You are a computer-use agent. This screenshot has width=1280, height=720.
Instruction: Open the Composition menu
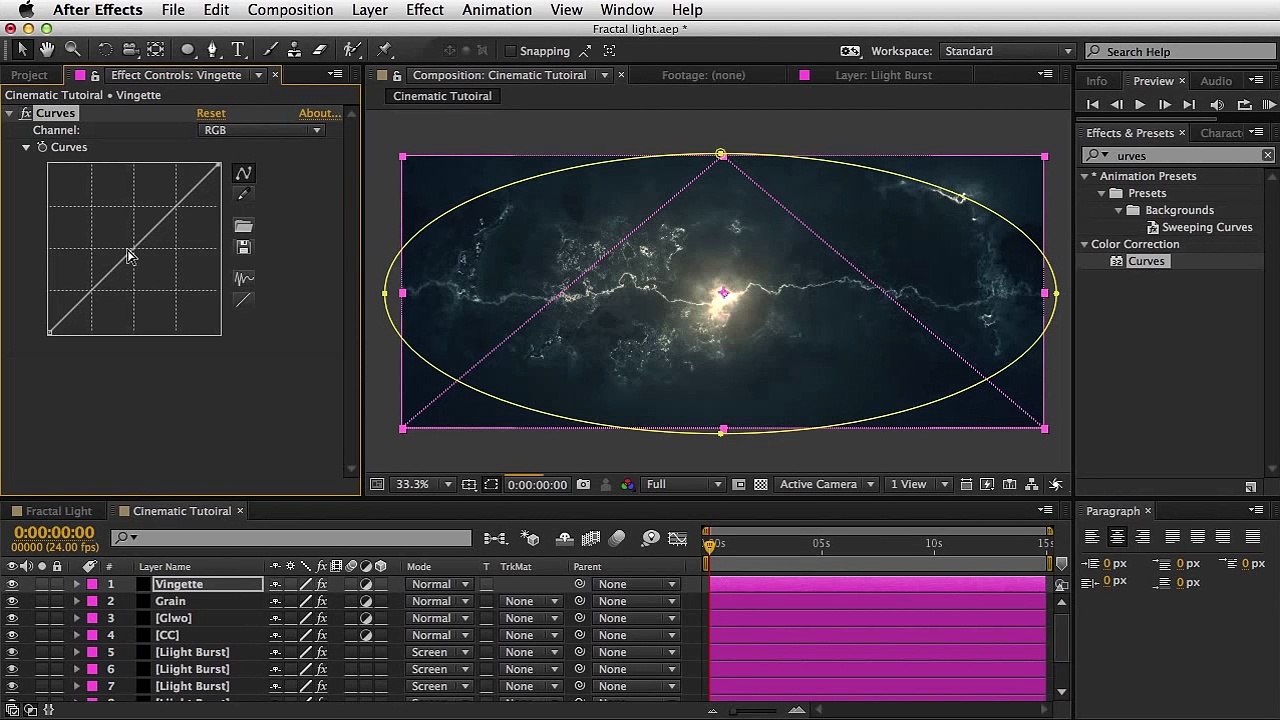(x=290, y=10)
